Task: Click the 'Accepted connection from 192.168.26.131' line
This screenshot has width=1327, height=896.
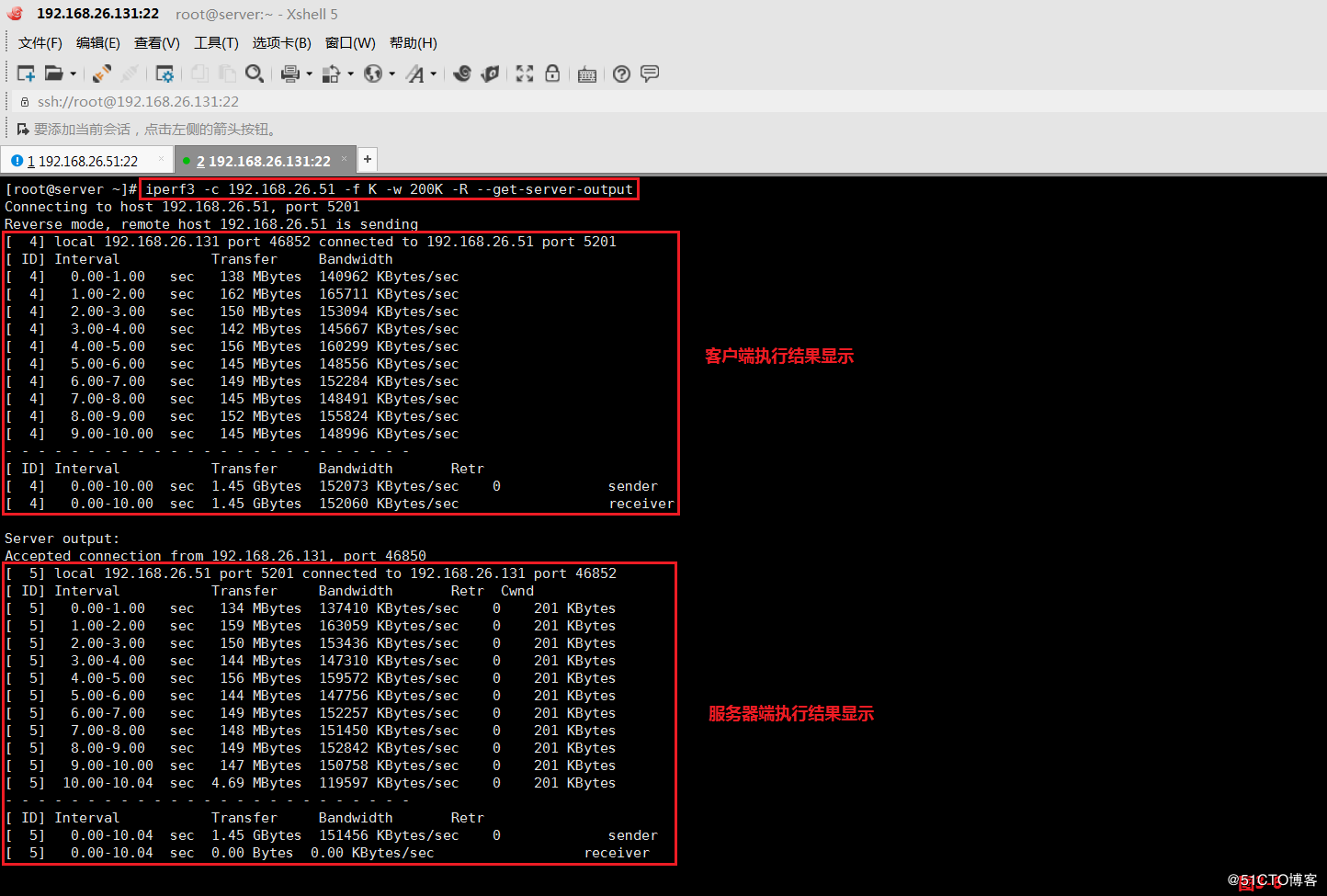Action: click(x=215, y=556)
